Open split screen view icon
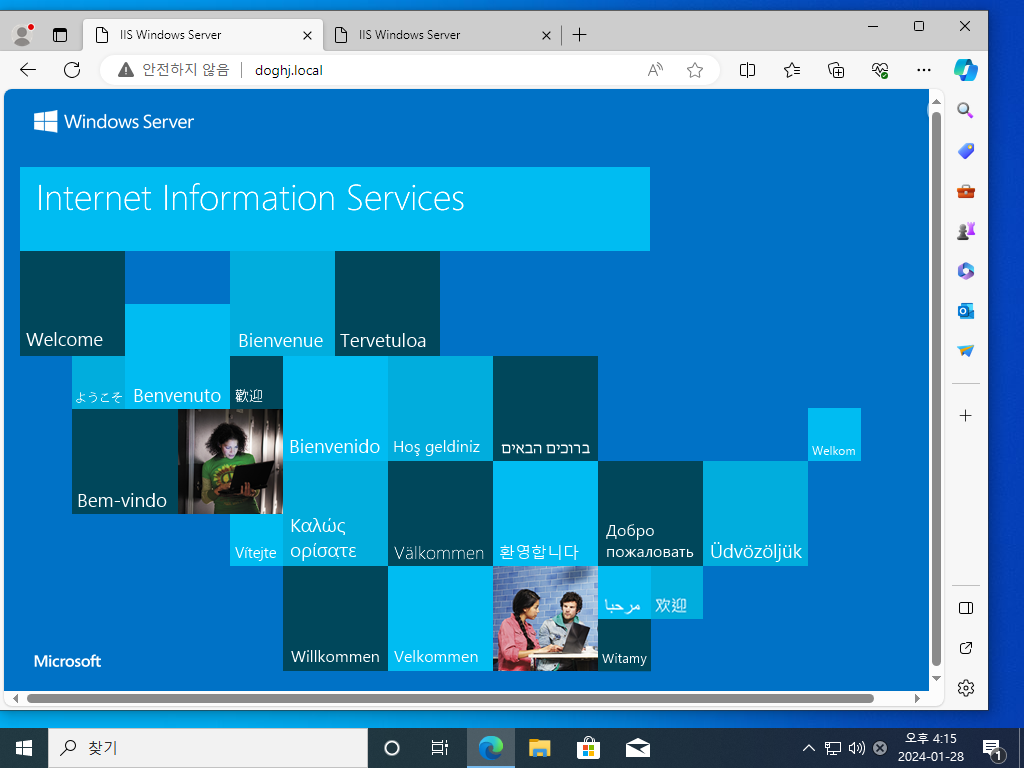The image size is (1024, 768). point(747,70)
